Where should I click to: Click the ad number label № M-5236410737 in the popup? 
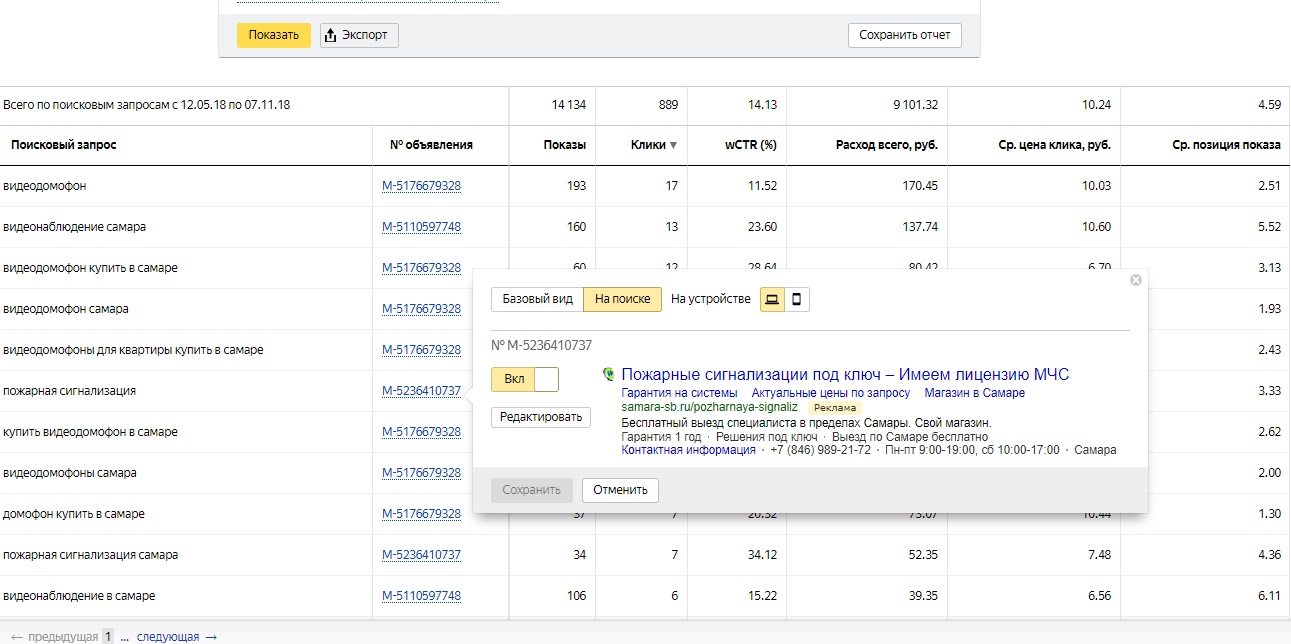[542, 345]
